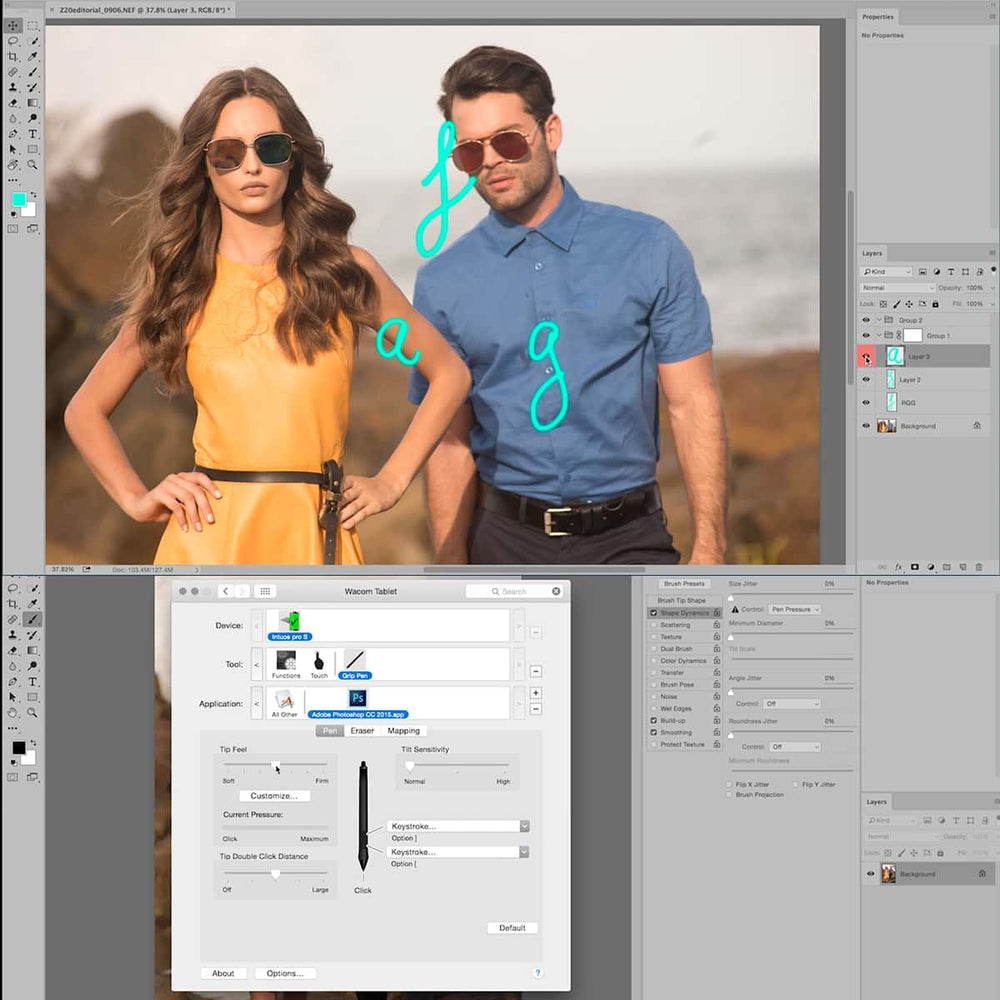
Task: Disable the Smoothing brush checkbox
Action: click(x=654, y=732)
